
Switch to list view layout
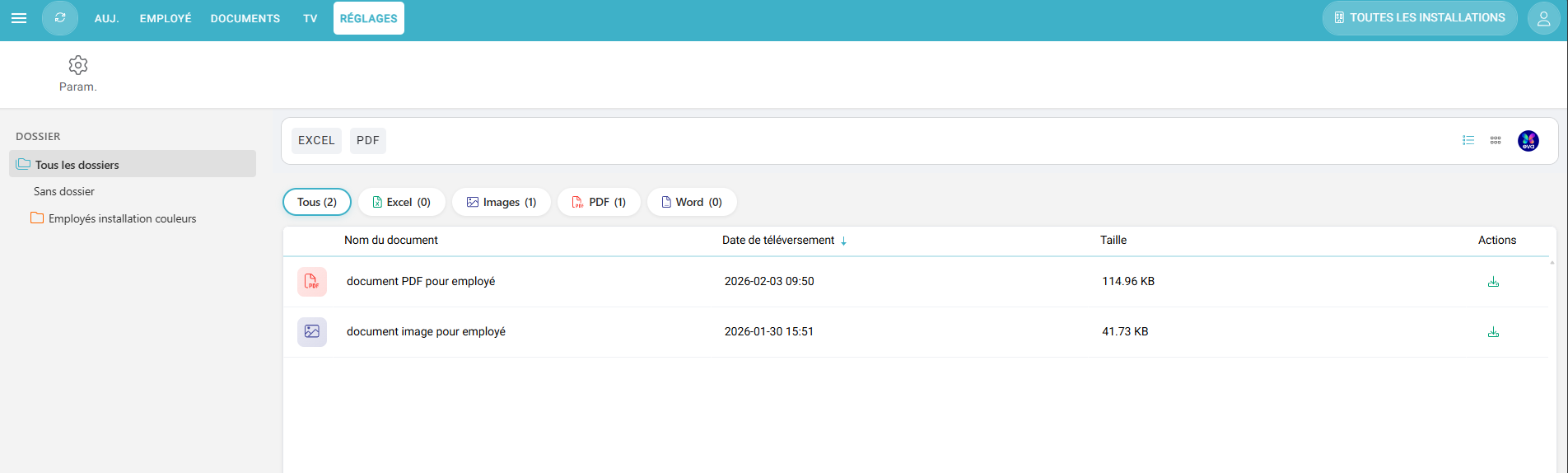[1468, 141]
